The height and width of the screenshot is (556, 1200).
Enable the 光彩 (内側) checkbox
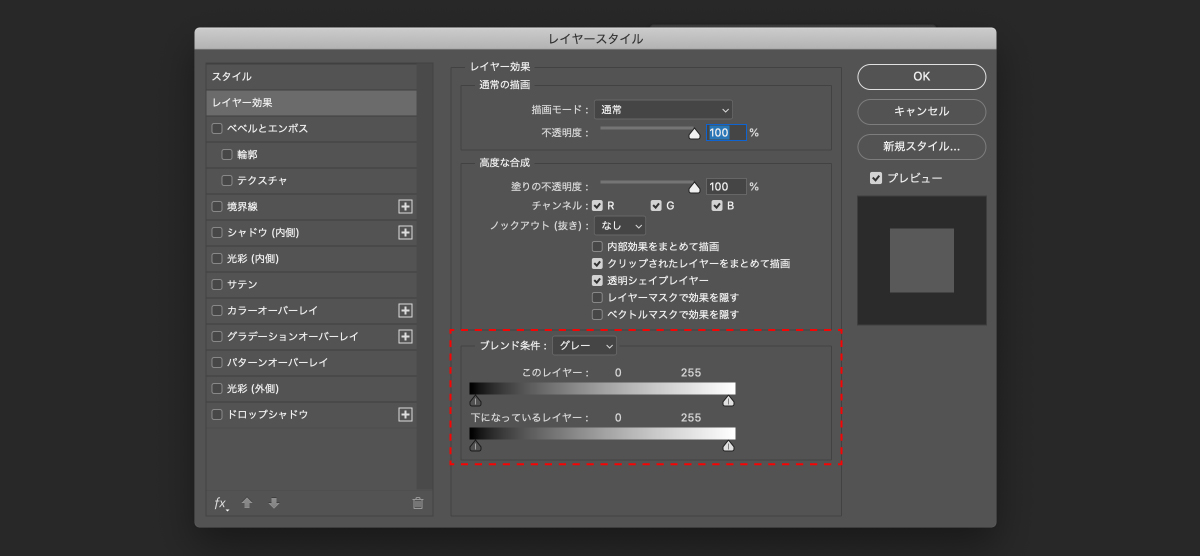point(217,259)
